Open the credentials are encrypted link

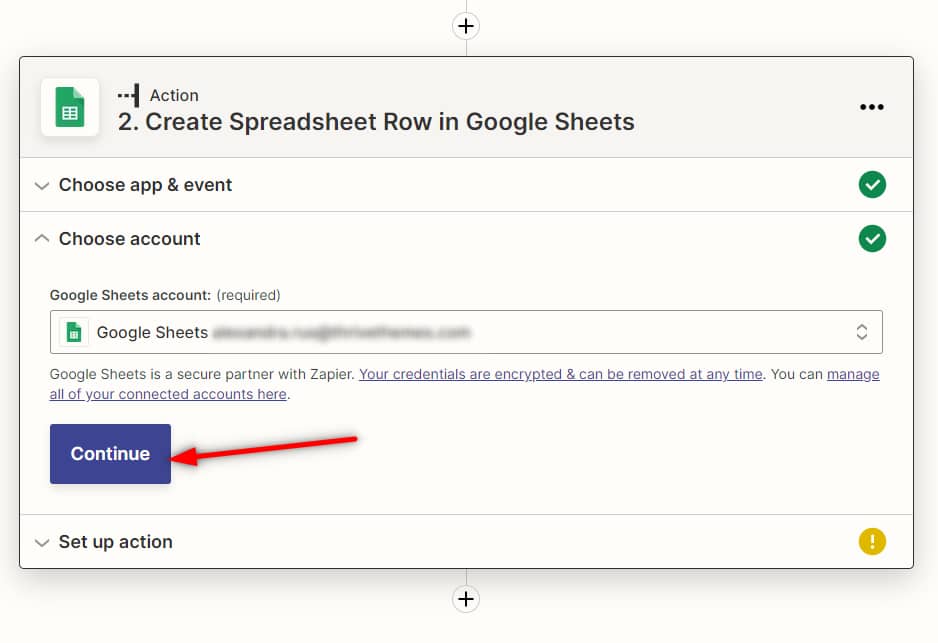pos(560,374)
